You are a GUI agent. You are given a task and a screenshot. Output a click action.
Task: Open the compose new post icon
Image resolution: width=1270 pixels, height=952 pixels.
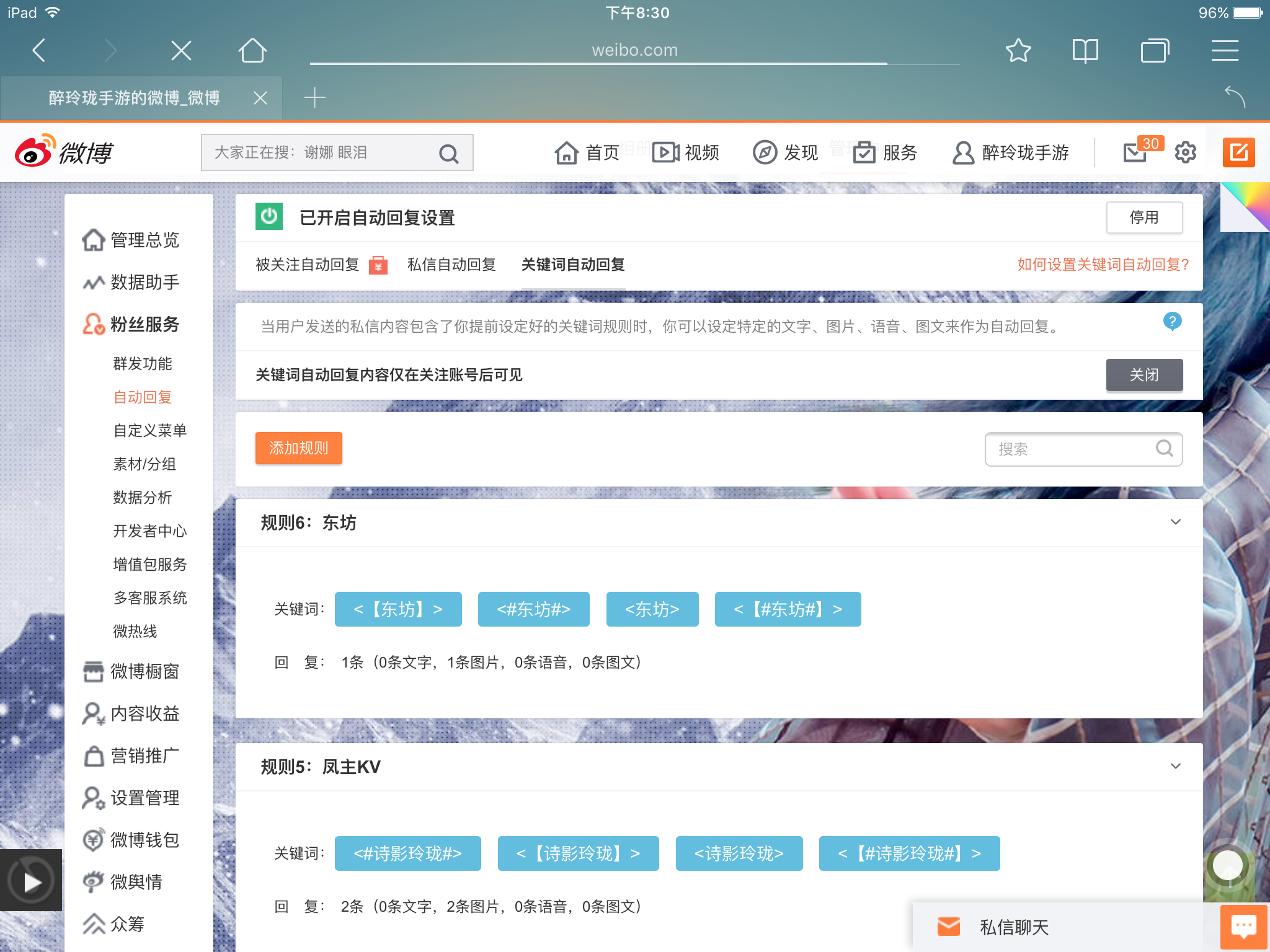point(1238,152)
